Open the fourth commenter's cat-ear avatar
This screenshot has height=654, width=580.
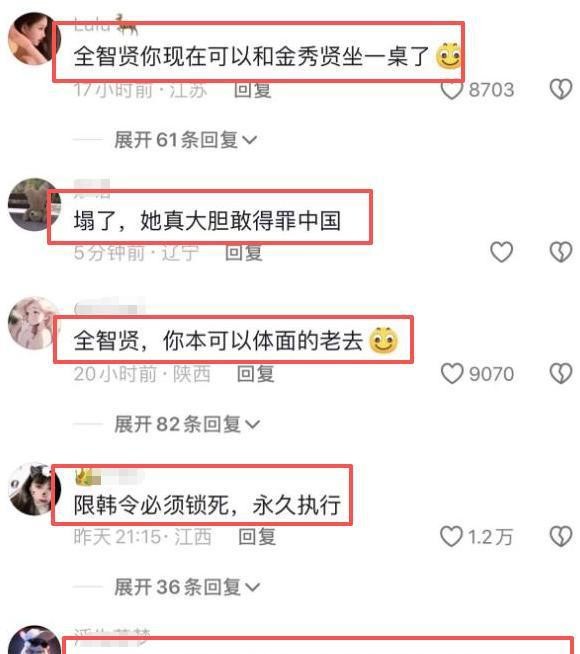(32, 489)
